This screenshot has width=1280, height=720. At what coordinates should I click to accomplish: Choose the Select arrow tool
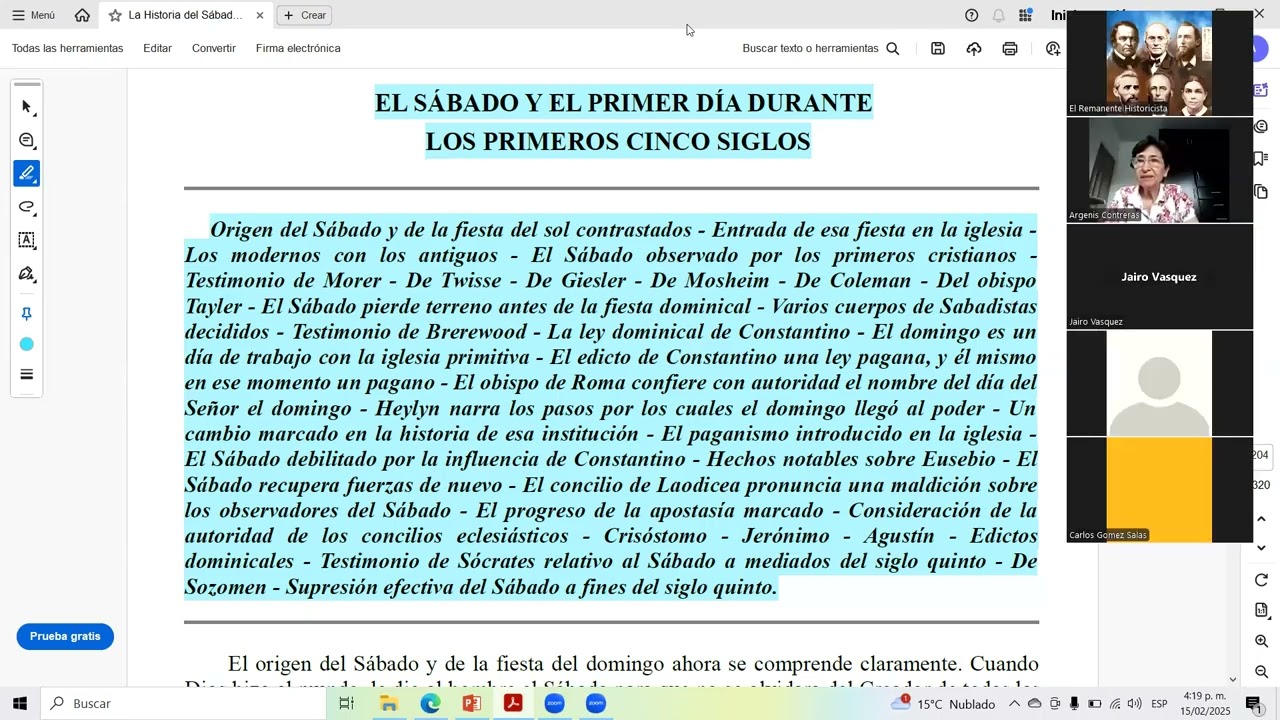coord(27,106)
